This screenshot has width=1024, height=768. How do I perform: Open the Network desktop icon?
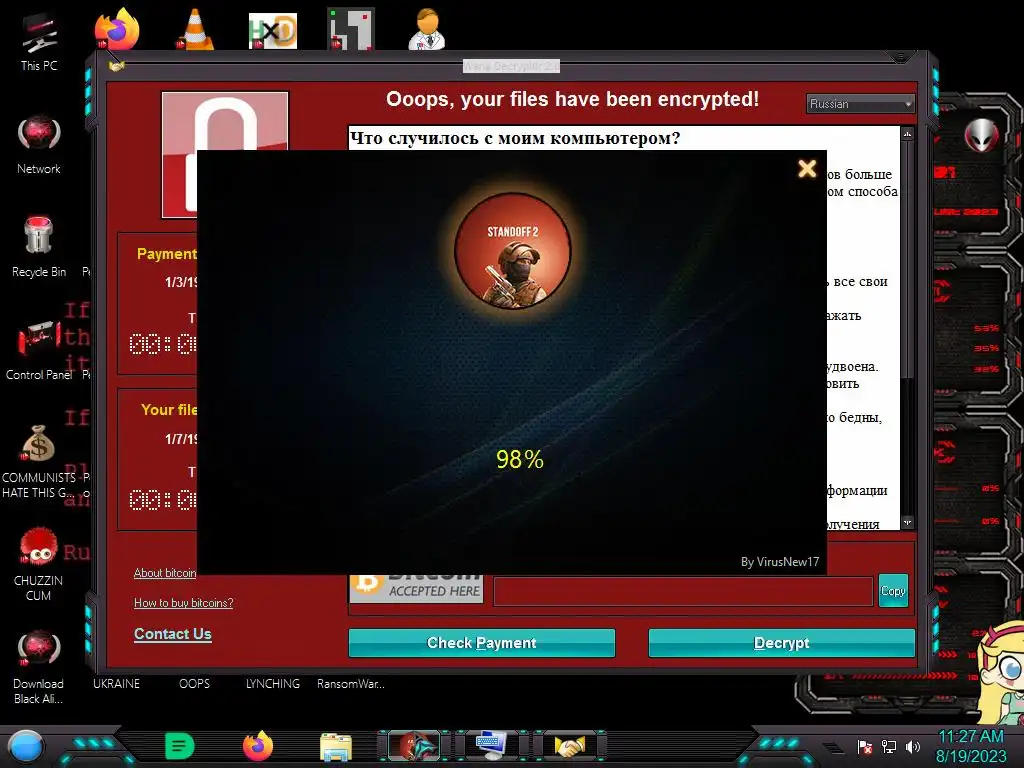[39, 145]
